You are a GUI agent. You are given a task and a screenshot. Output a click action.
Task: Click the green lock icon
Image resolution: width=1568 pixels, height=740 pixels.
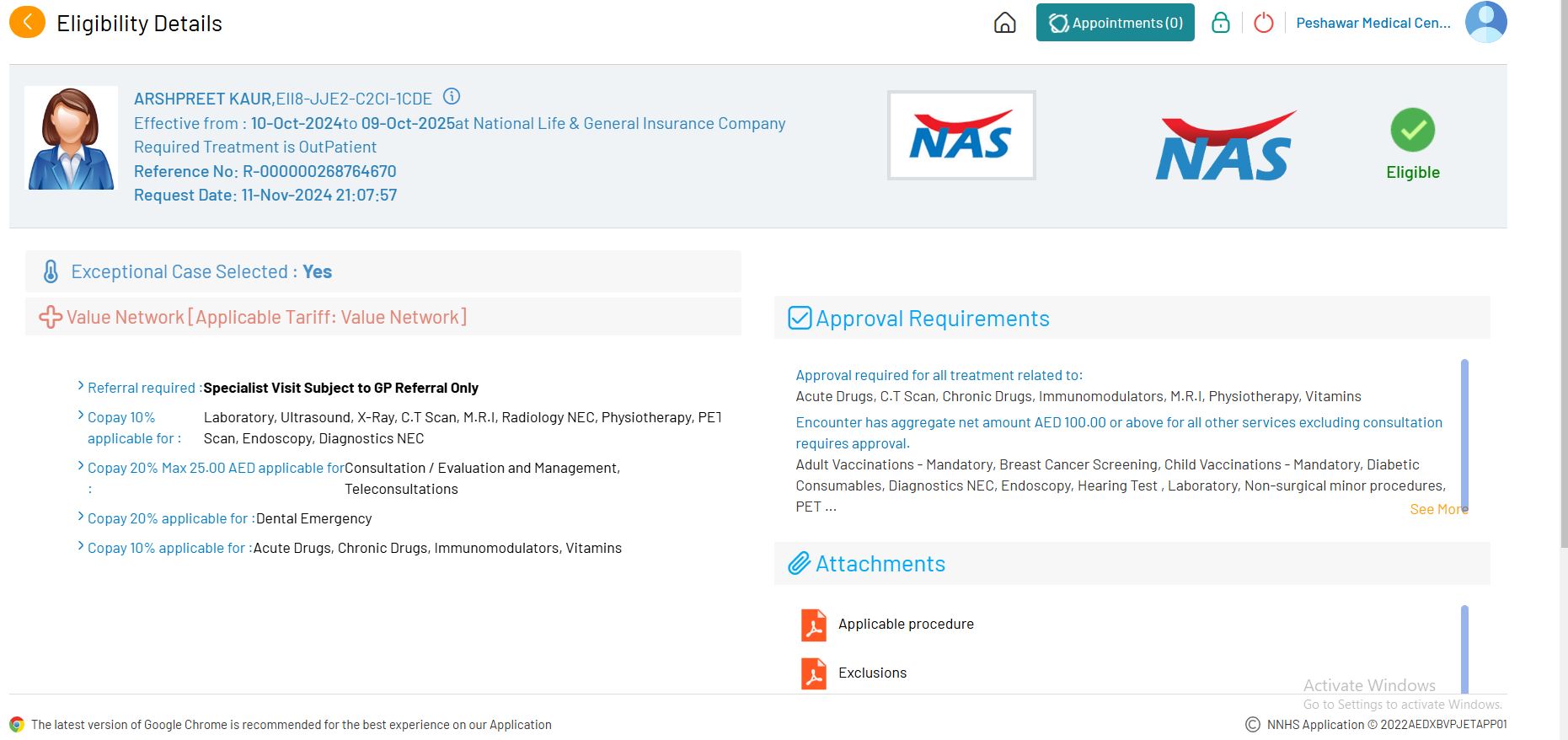click(x=1220, y=23)
